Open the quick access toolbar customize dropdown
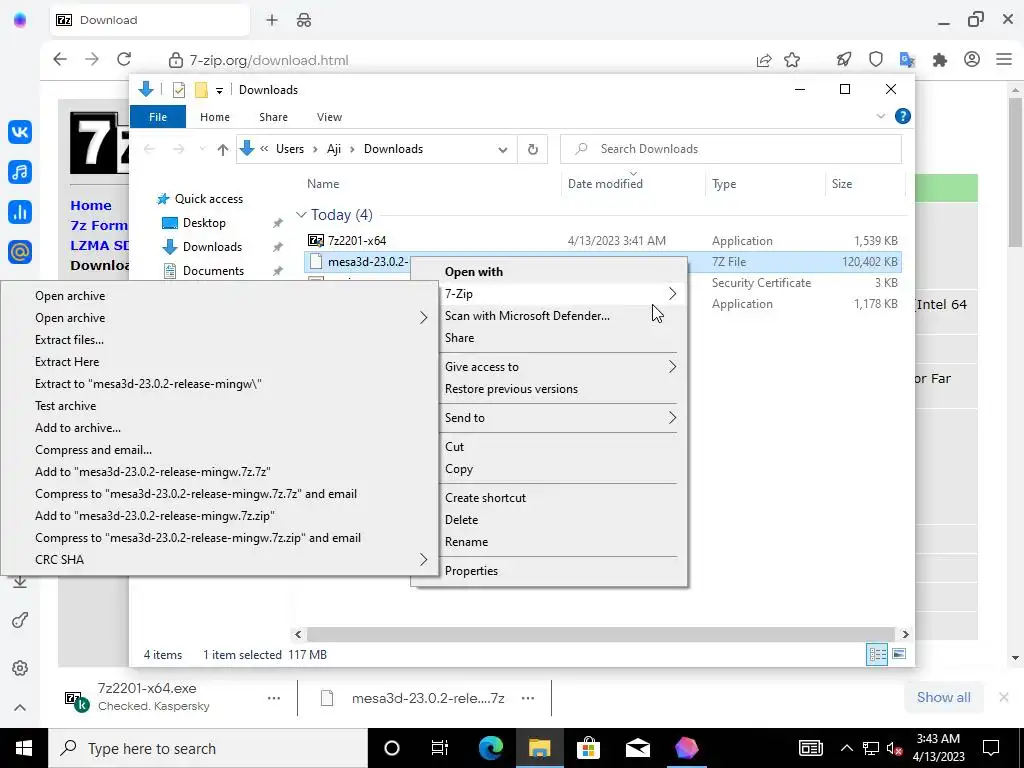The width and height of the screenshot is (1024, 768). [x=219, y=90]
